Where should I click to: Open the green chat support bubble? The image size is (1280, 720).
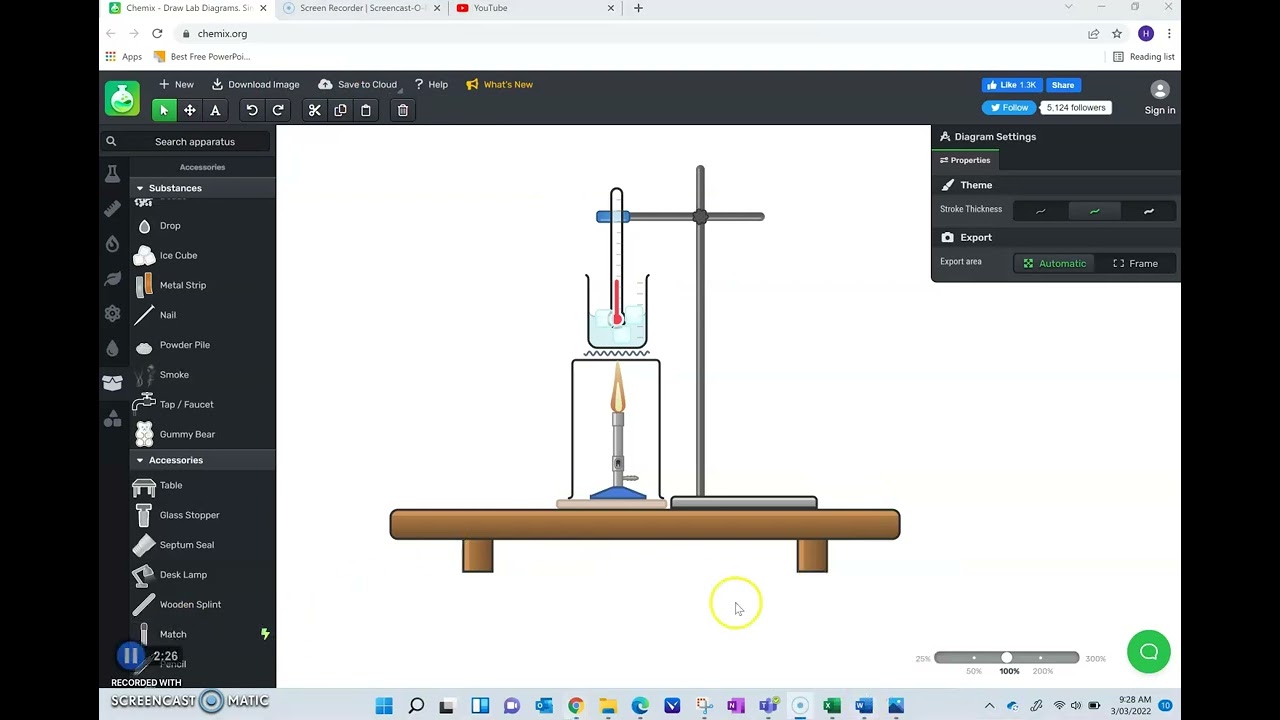pyautogui.click(x=1149, y=652)
